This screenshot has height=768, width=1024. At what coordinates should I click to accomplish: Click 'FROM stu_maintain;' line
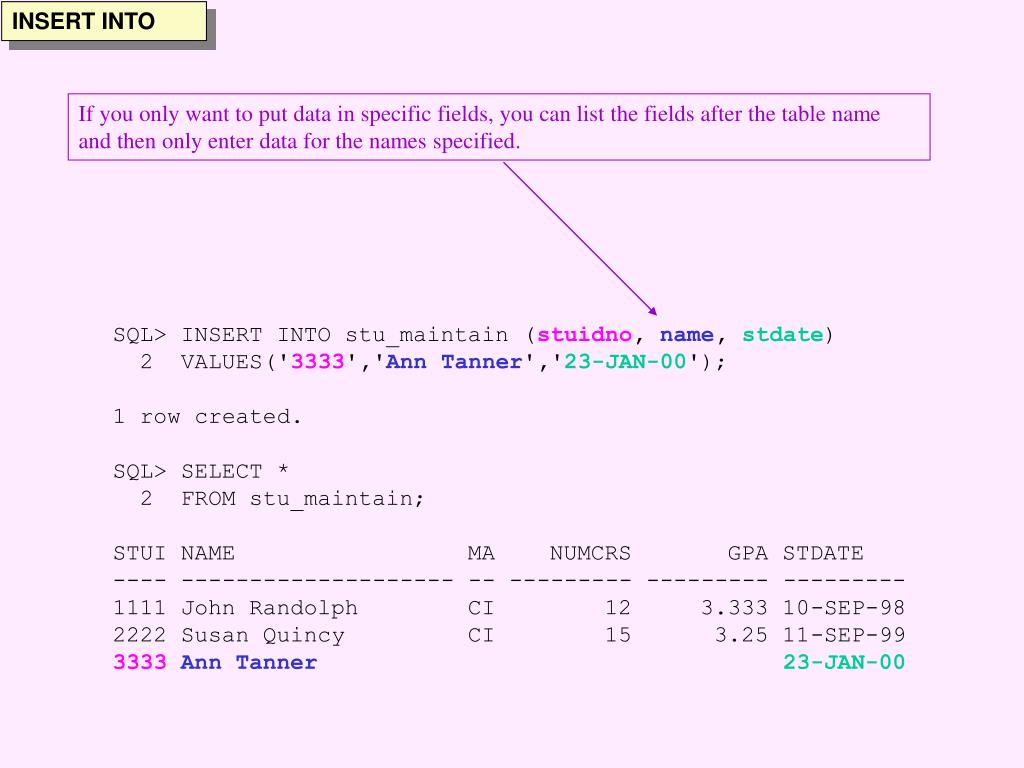pos(303,499)
